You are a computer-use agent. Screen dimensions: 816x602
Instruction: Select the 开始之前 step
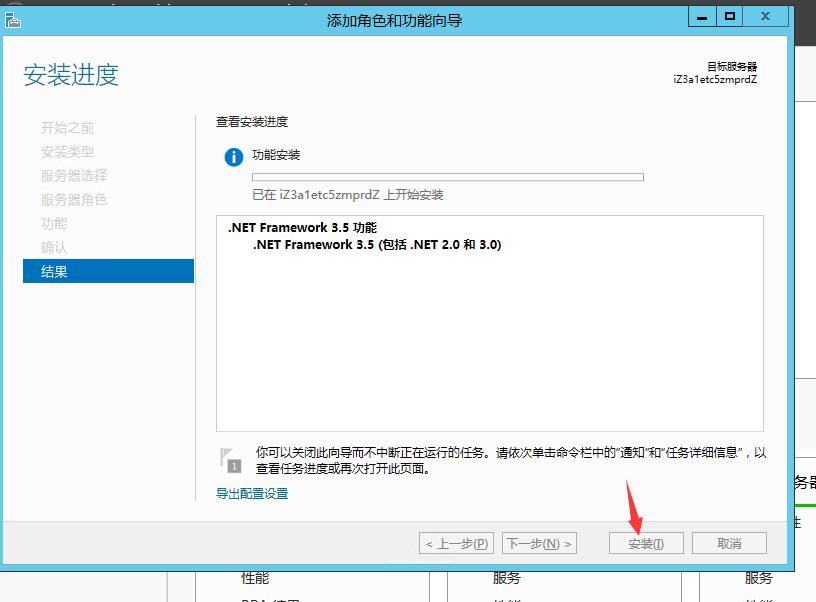67,128
